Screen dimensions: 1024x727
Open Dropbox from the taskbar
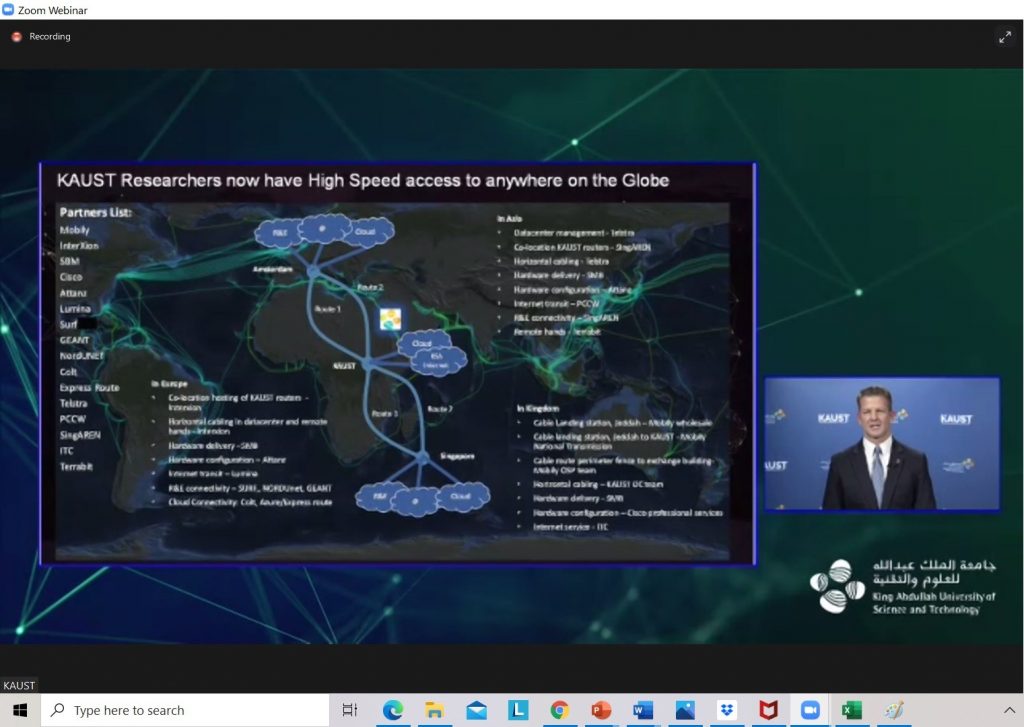click(727, 710)
